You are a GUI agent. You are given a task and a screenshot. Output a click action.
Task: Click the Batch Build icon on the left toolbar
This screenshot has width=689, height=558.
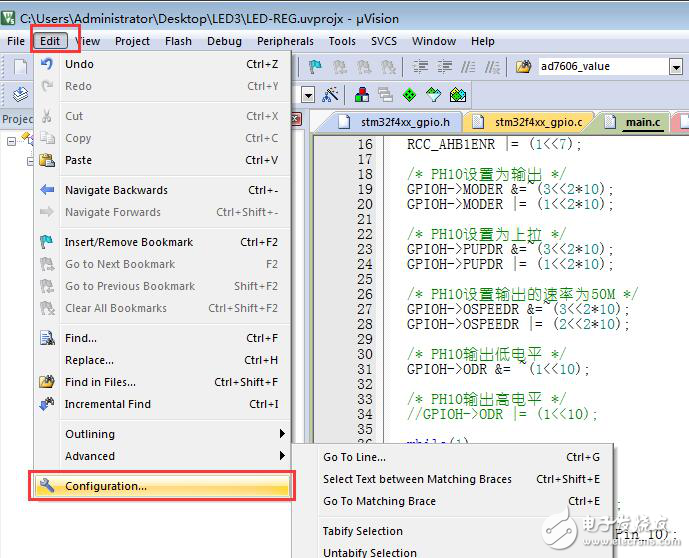[20, 95]
